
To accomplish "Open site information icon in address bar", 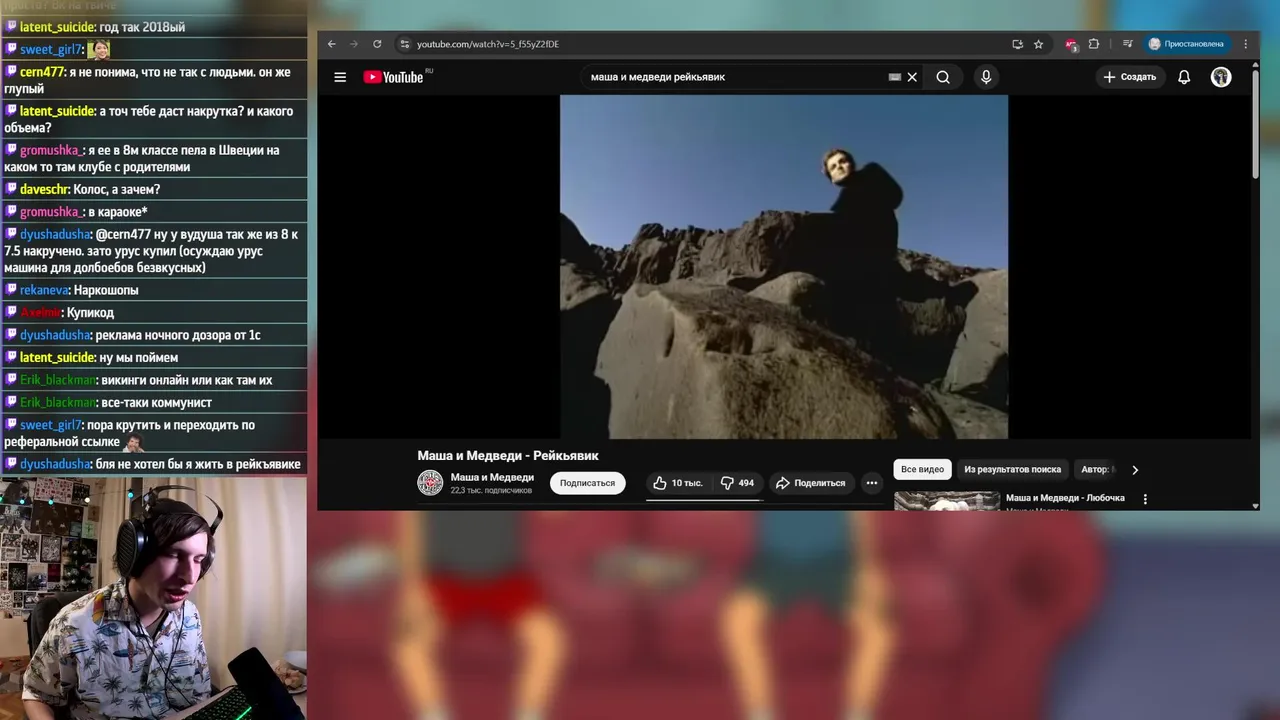I will (405, 44).
